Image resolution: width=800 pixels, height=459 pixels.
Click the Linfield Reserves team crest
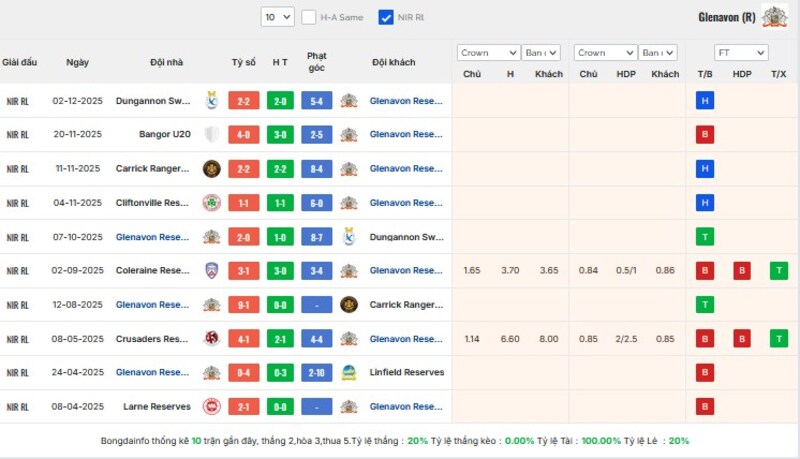pyautogui.click(x=348, y=373)
